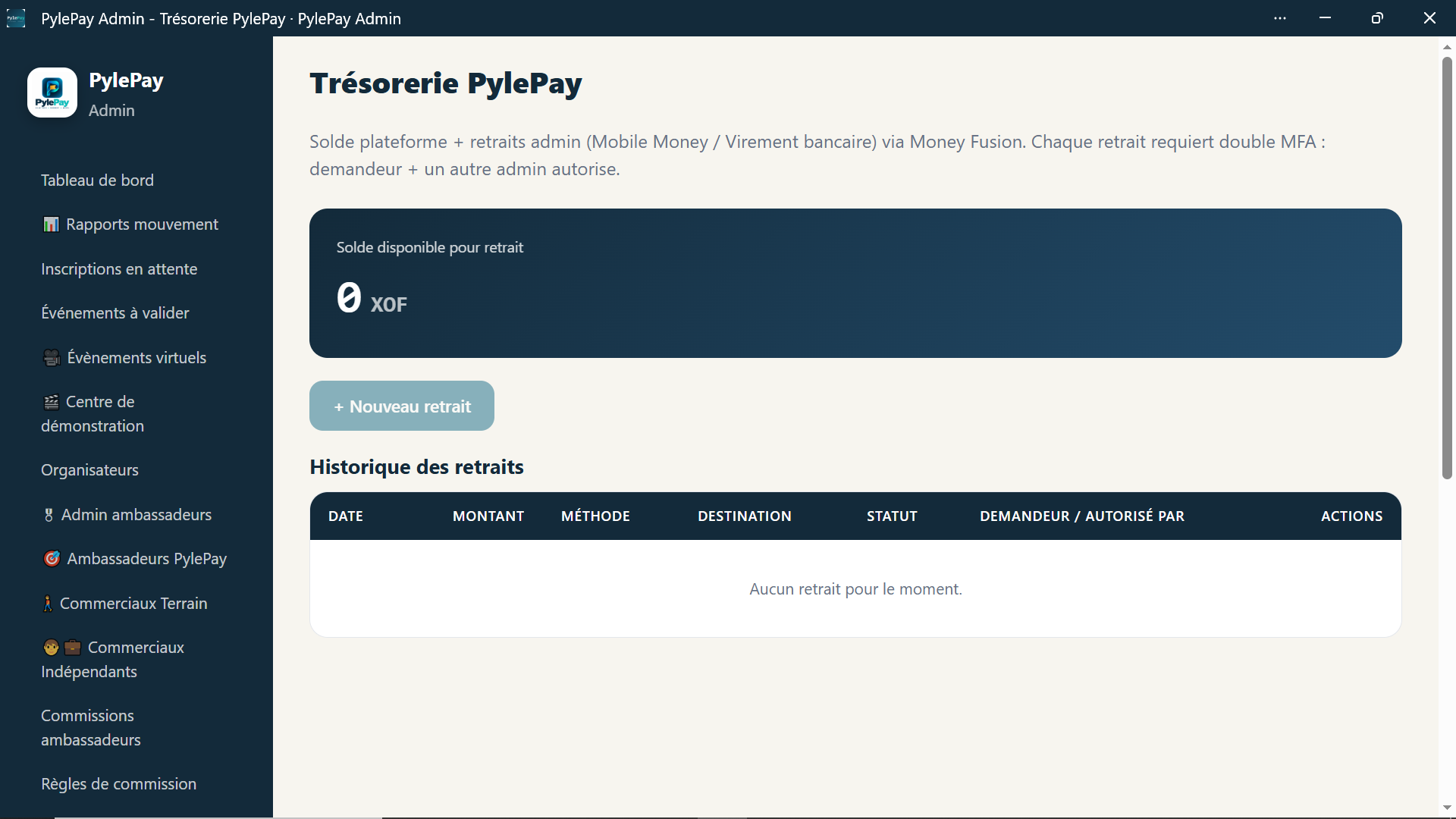Click the ACTIONS column header
The height and width of the screenshot is (819, 1456).
point(1351,516)
